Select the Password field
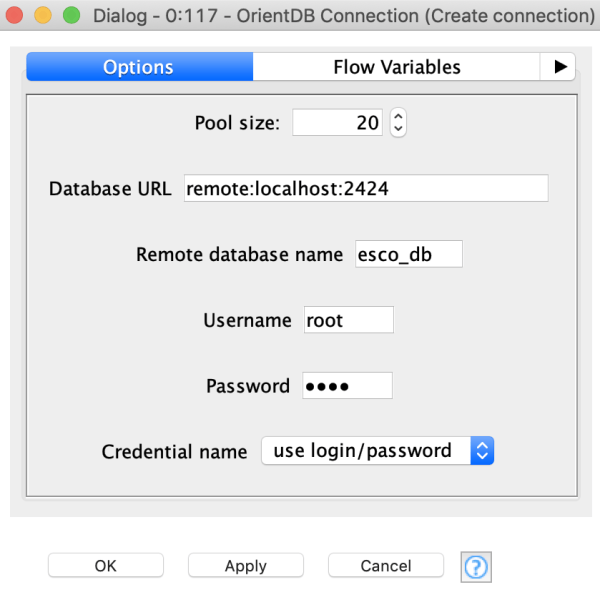600x600 pixels. tap(347, 386)
